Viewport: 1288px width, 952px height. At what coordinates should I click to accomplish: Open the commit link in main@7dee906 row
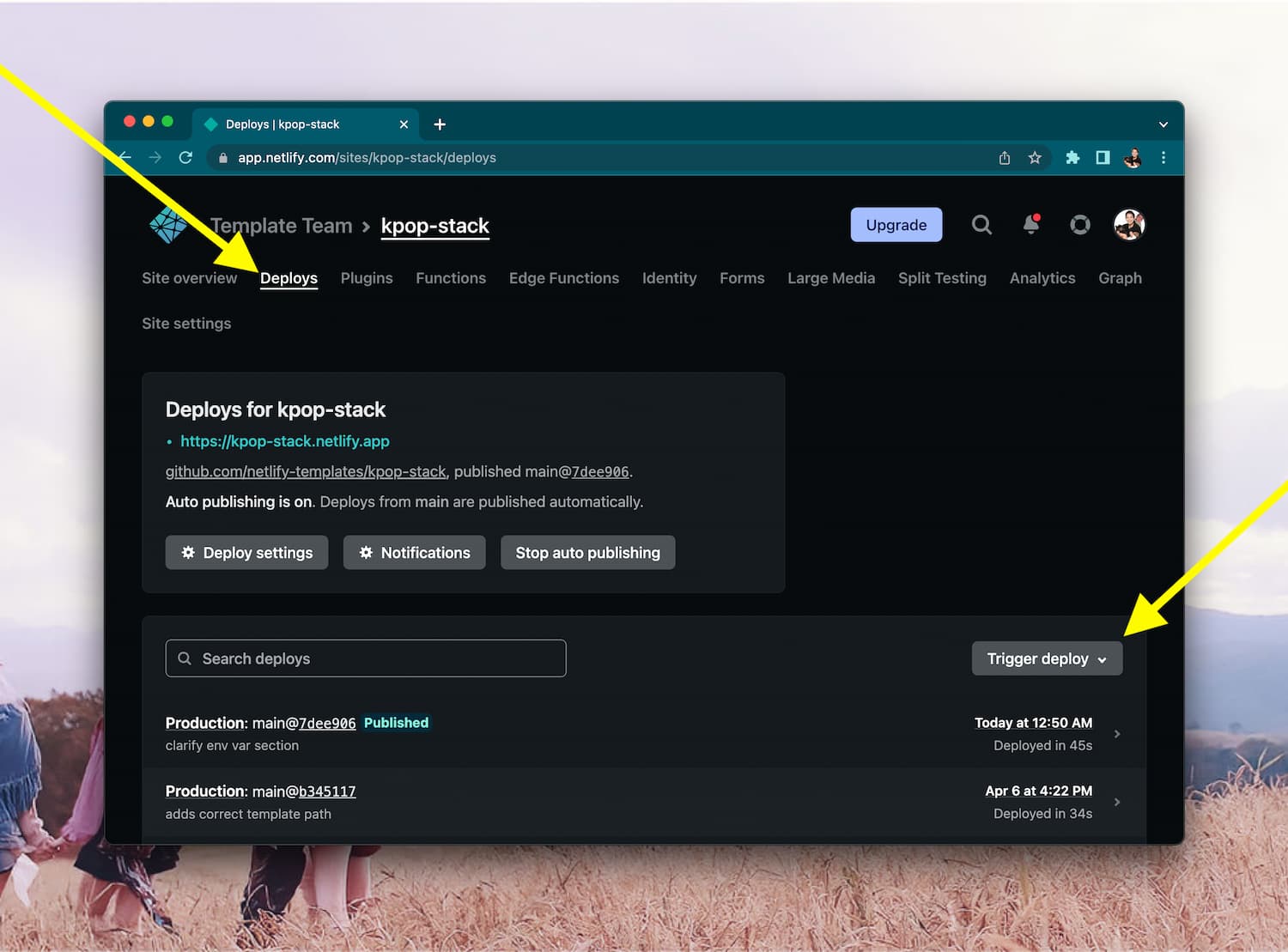coord(327,723)
